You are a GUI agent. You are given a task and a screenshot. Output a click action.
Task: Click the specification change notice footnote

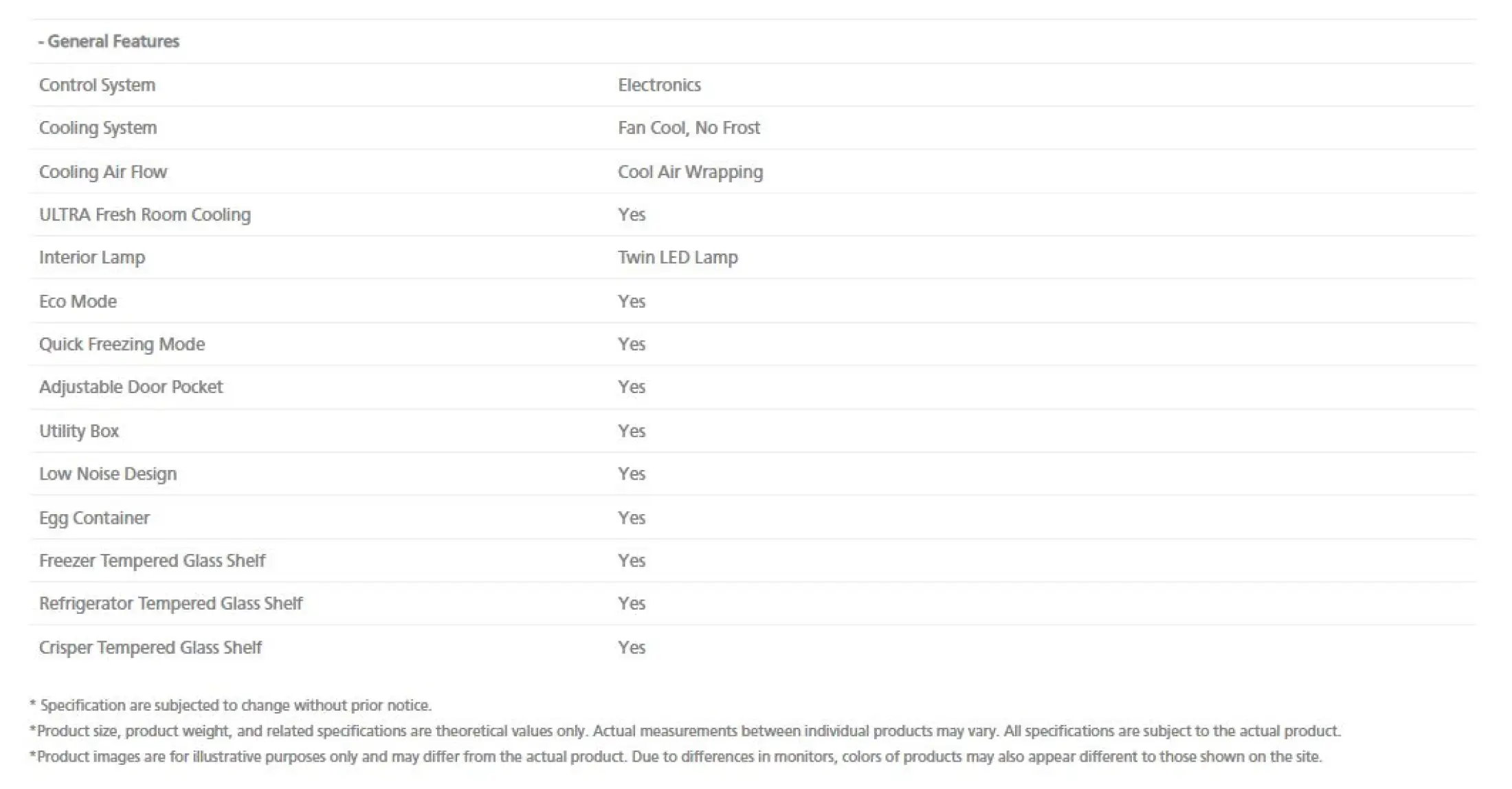click(x=230, y=705)
